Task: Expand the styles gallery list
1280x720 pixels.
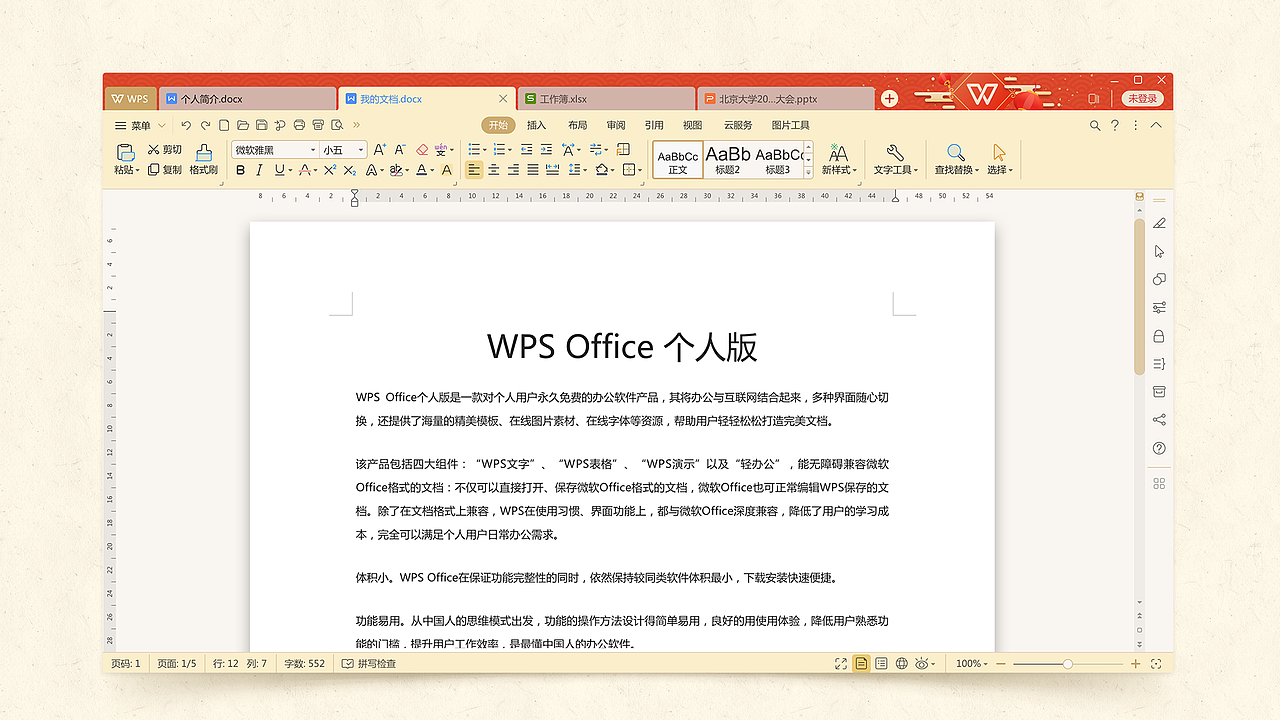Action: click(808, 174)
